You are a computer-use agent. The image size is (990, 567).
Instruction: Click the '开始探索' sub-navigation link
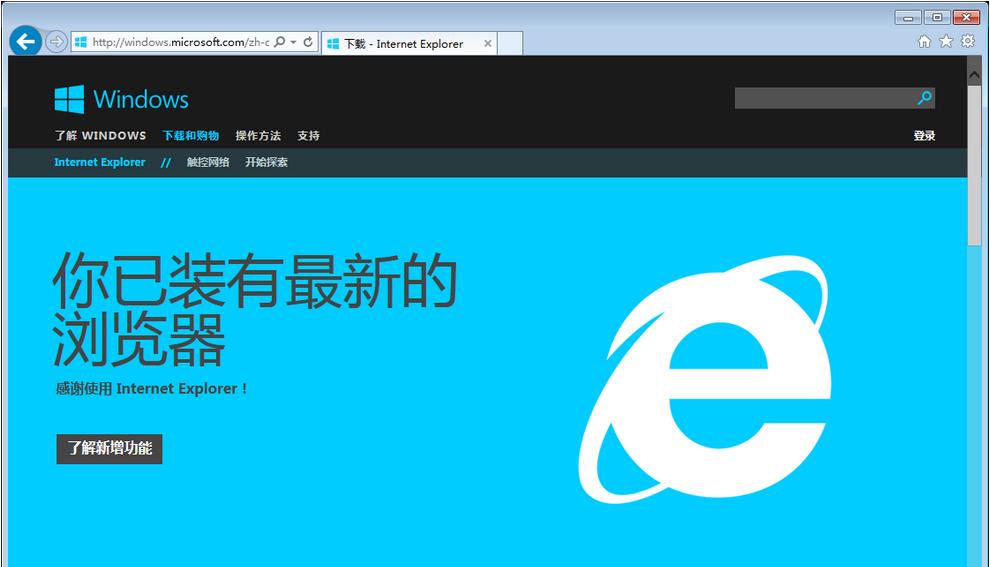tap(266, 162)
